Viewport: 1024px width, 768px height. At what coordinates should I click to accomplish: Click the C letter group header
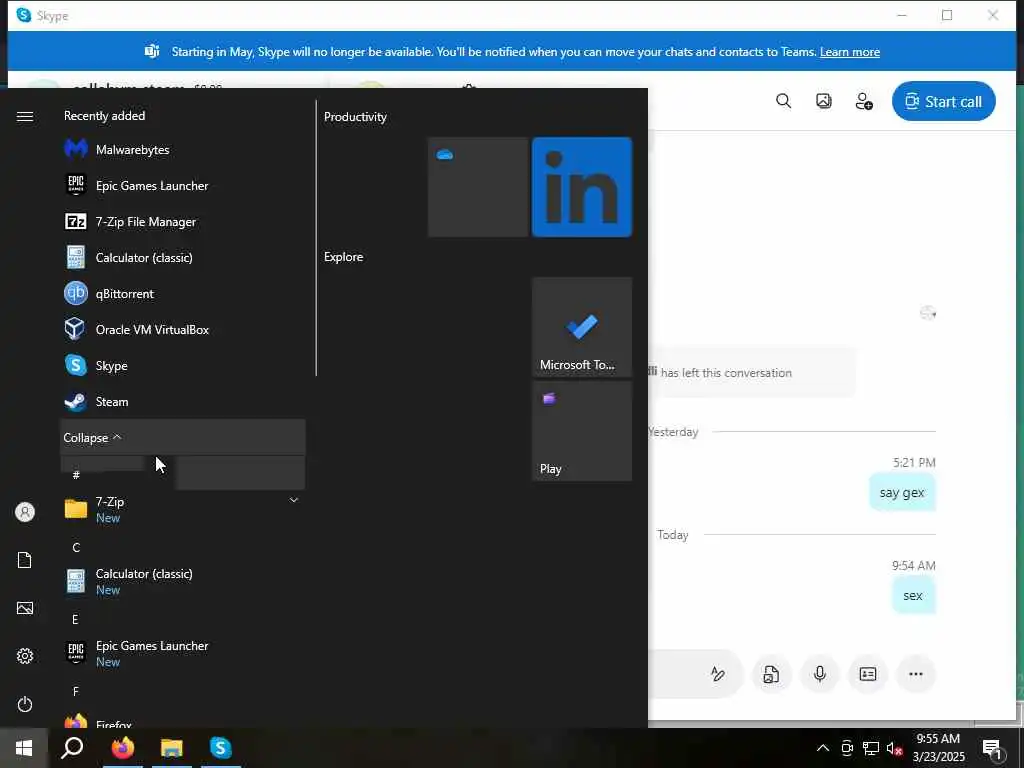tap(76, 547)
